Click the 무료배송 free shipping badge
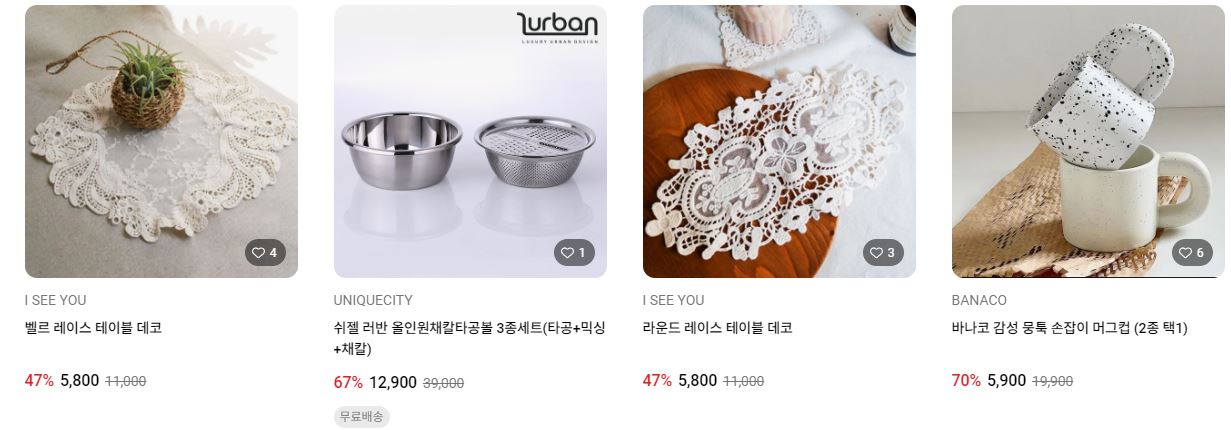Screen dimensions: 1231x430 click(361, 416)
